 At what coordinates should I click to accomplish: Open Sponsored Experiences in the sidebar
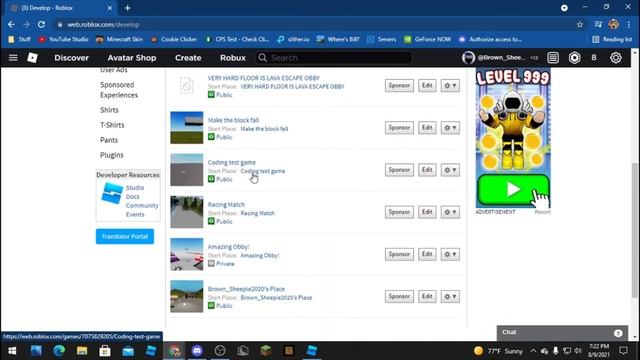click(119, 90)
